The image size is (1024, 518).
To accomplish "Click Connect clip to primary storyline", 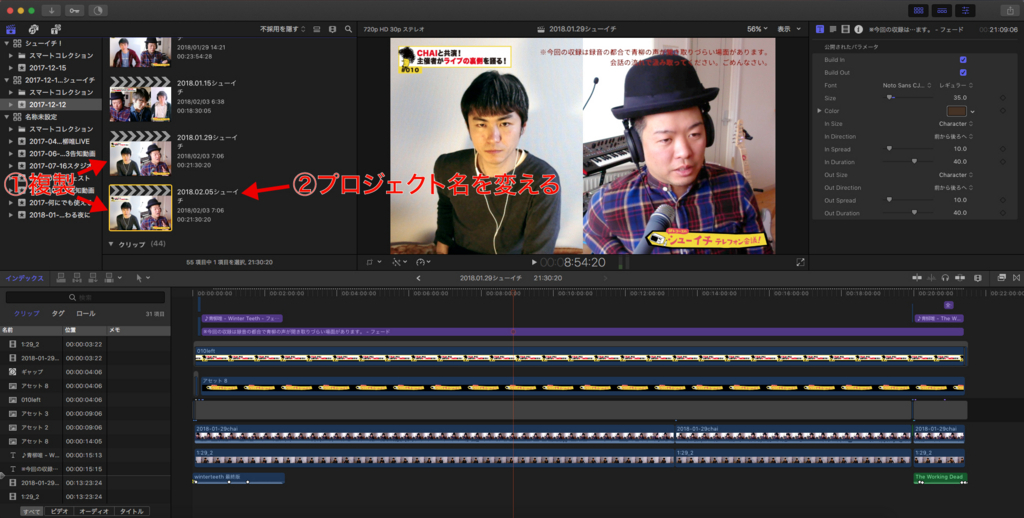I will click(61, 278).
